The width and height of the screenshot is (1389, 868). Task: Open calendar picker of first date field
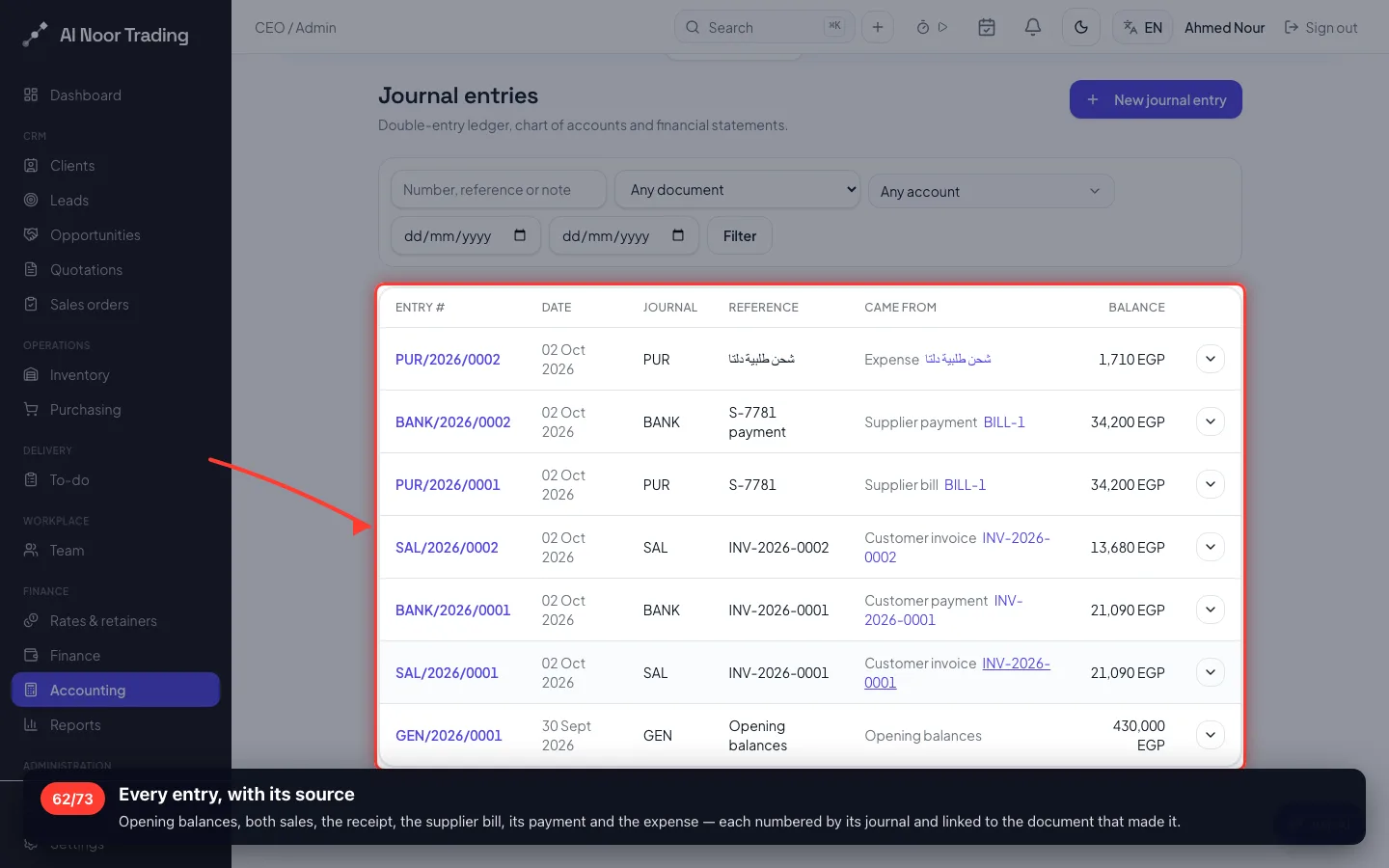click(520, 235)
